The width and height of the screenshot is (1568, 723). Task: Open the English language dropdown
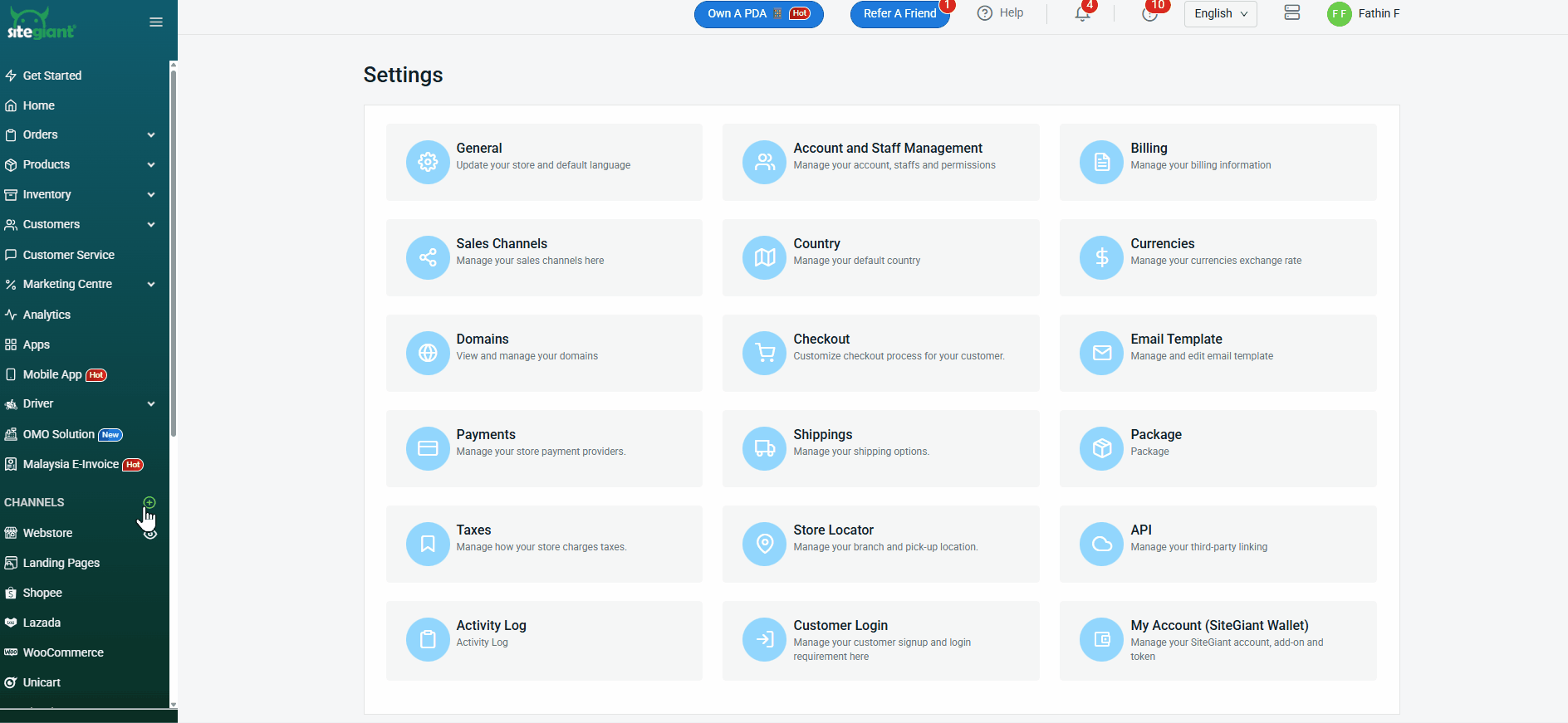1220,14
